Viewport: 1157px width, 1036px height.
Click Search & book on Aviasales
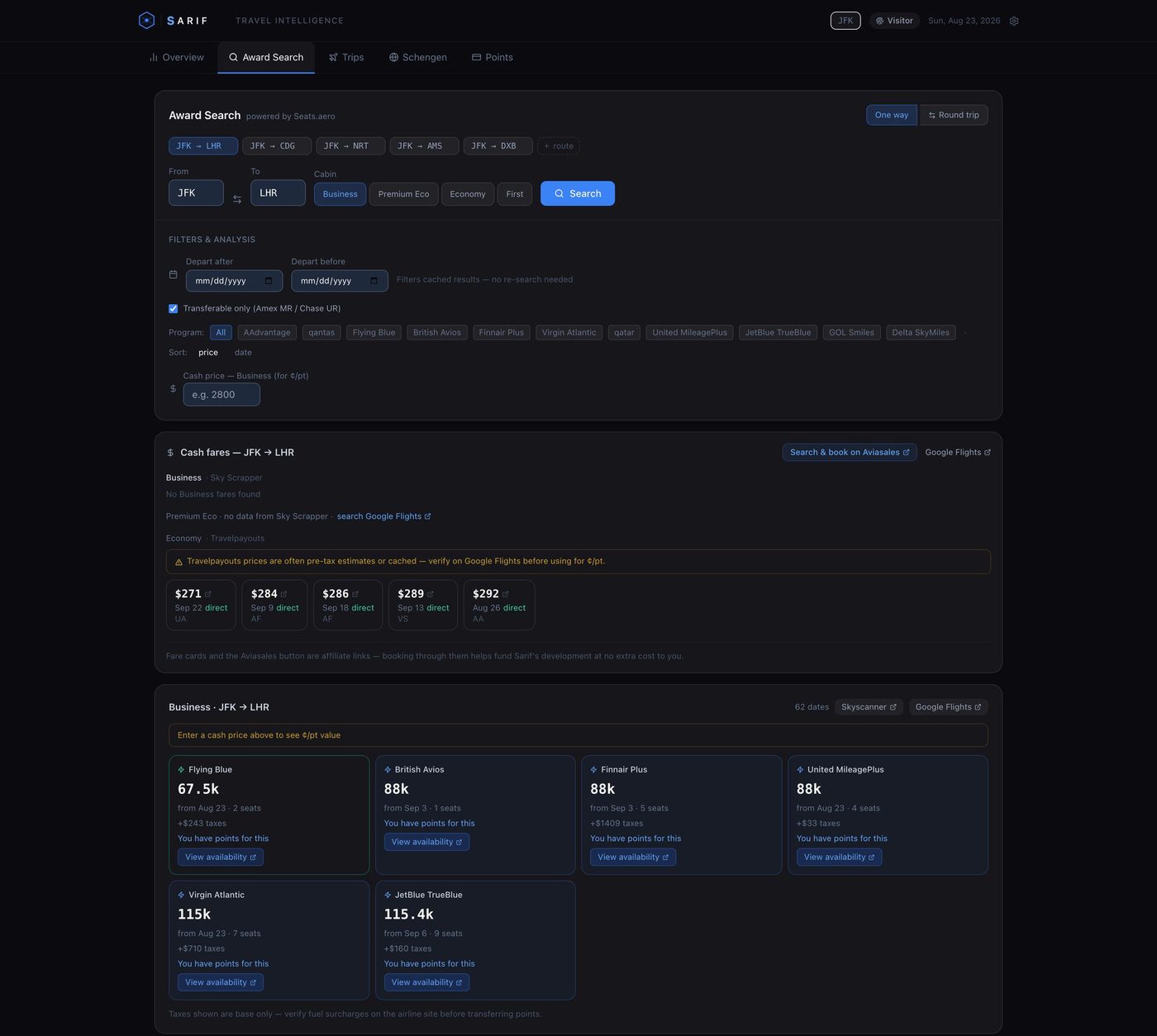pyautogui.click(x=850, y=453)
